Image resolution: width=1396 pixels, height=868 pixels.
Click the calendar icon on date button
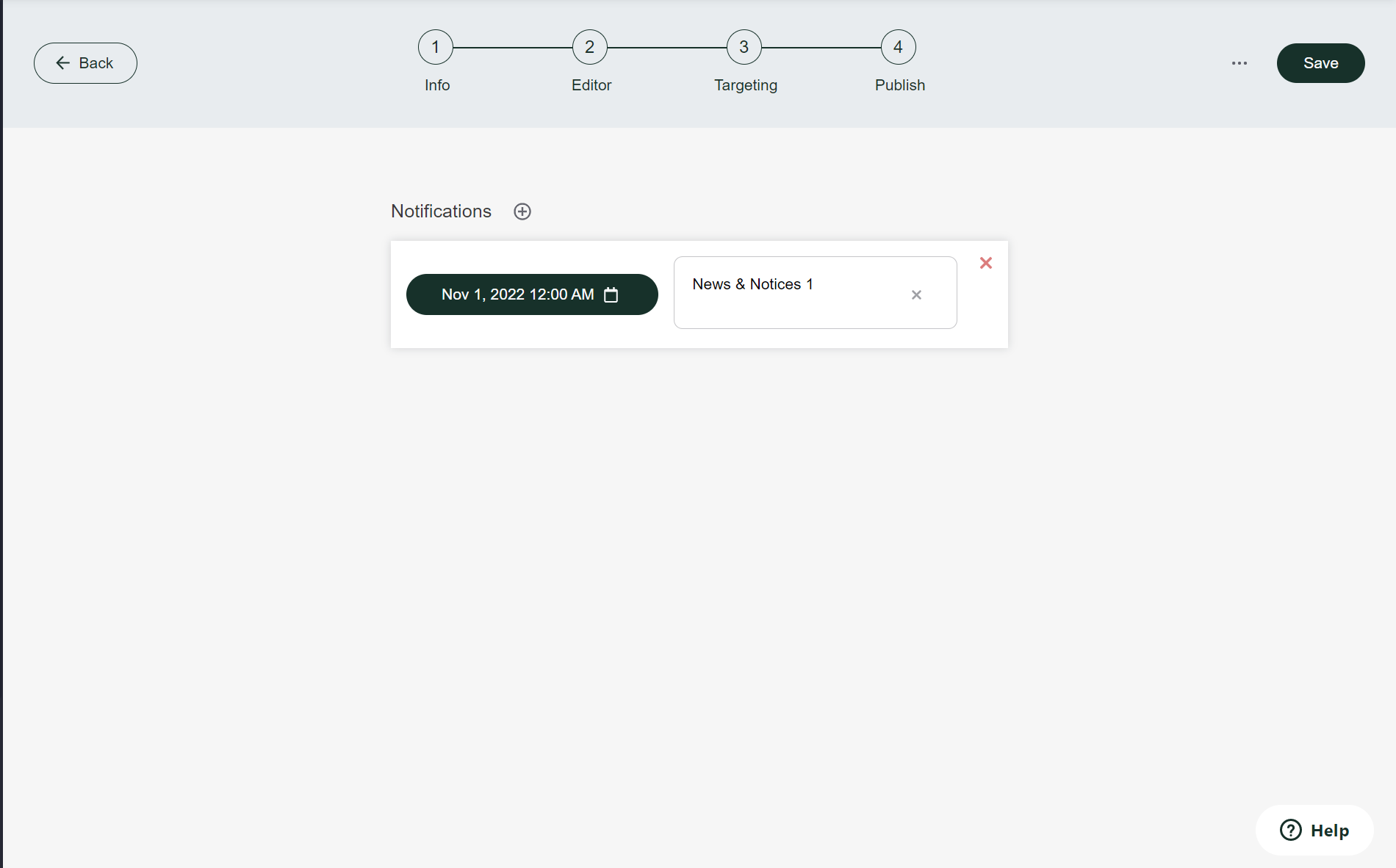tap(611, 294)
